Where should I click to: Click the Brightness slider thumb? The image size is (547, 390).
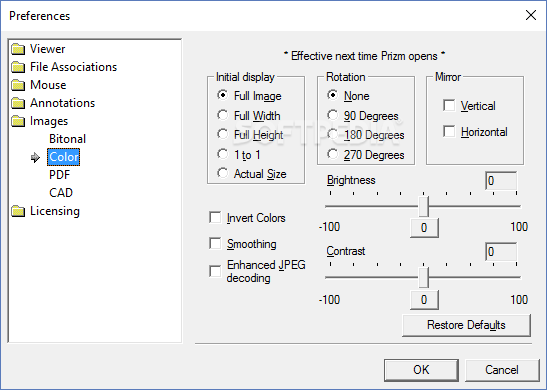(424, 206)
